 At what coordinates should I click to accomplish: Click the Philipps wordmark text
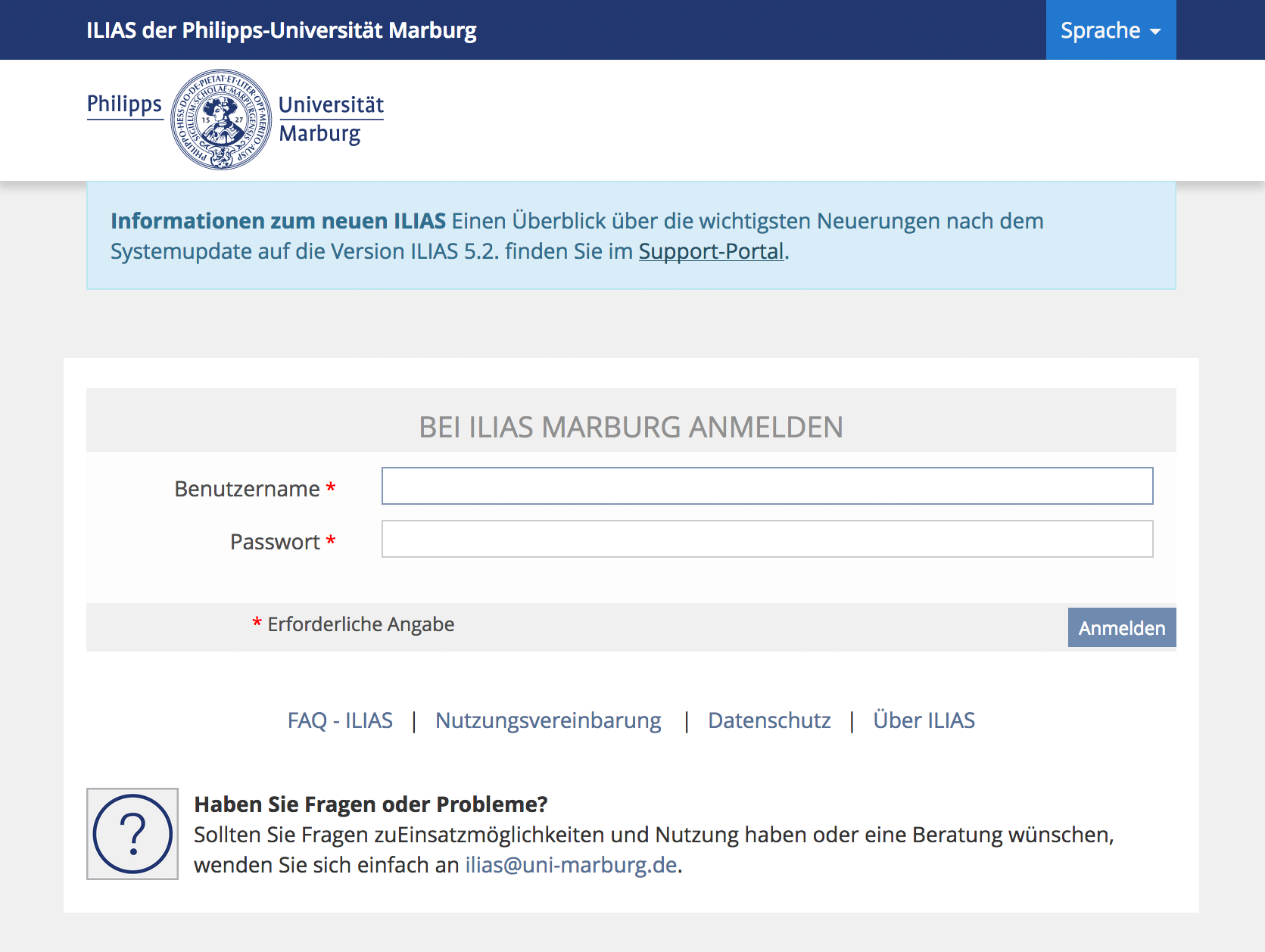point(125,104)
